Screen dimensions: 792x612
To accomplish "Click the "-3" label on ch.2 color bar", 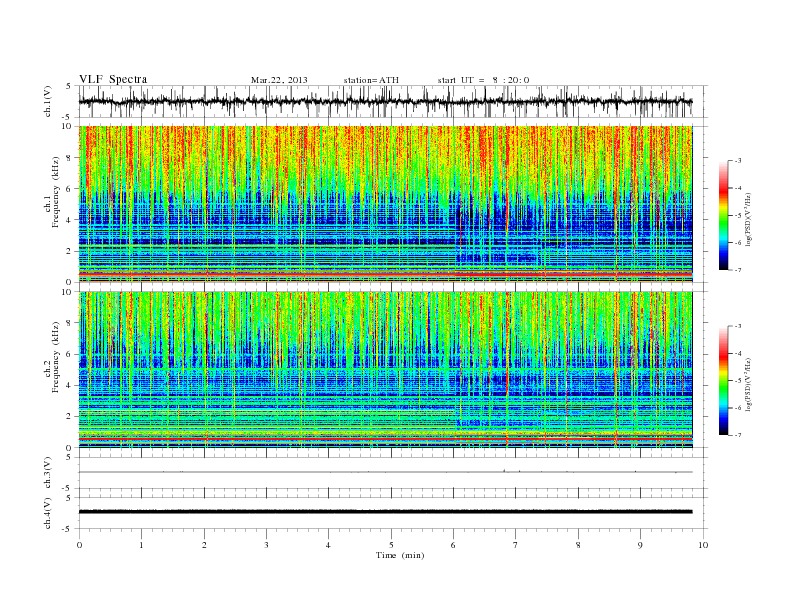I will pyautogui.click(x=738, y=326).
